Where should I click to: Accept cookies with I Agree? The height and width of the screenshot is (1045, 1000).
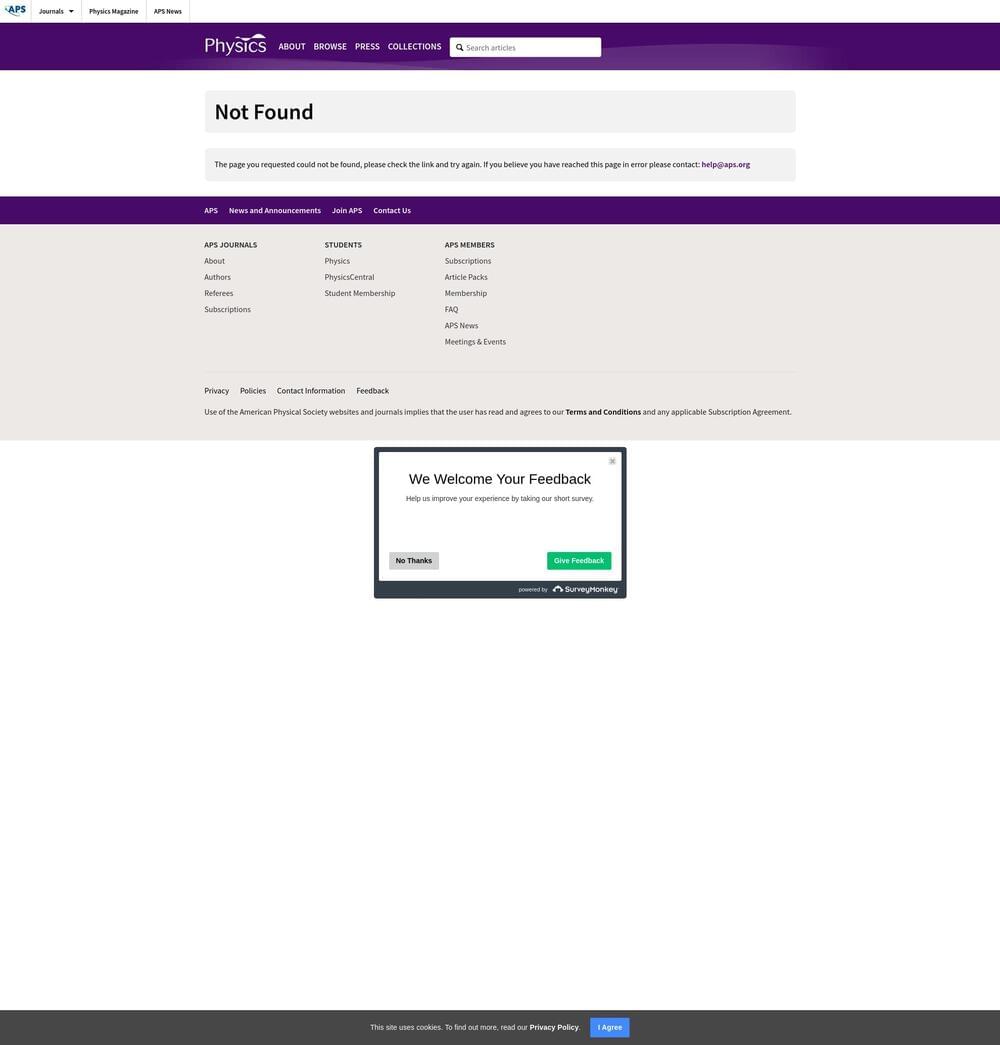[x=609, y=1027]
